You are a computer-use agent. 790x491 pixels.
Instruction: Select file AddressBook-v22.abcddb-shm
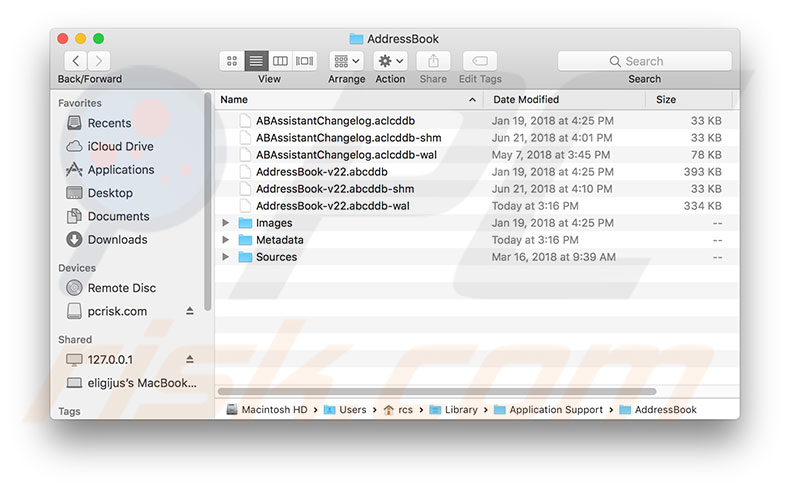click(x=335, y=189)
